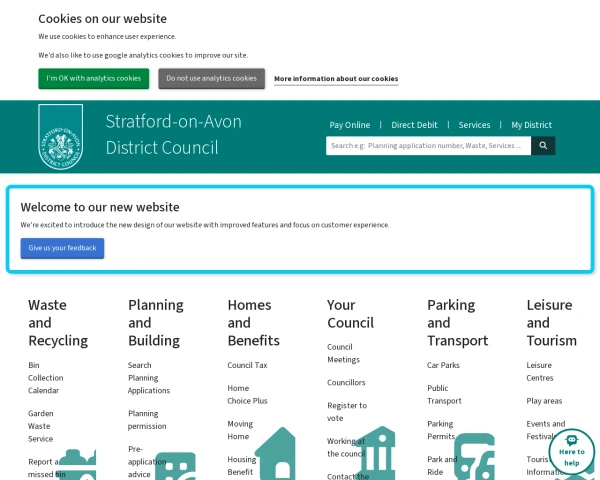Viewport: 600px width, 480px height.
Task: Open the Leisure and Tourism heading
Action: pos(551,323)
